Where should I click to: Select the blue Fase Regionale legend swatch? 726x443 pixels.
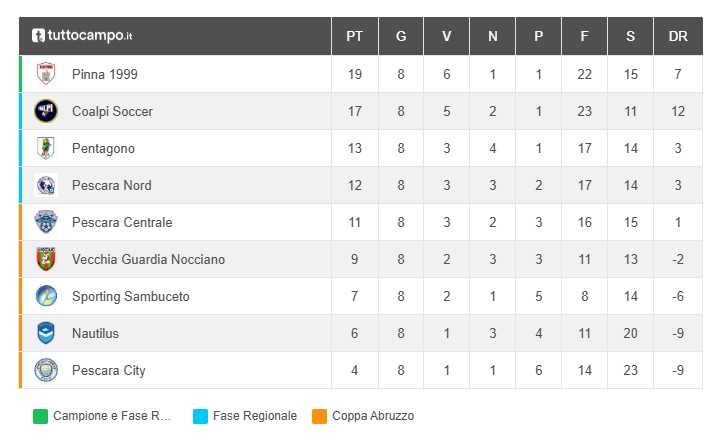[x=200, y=416]
